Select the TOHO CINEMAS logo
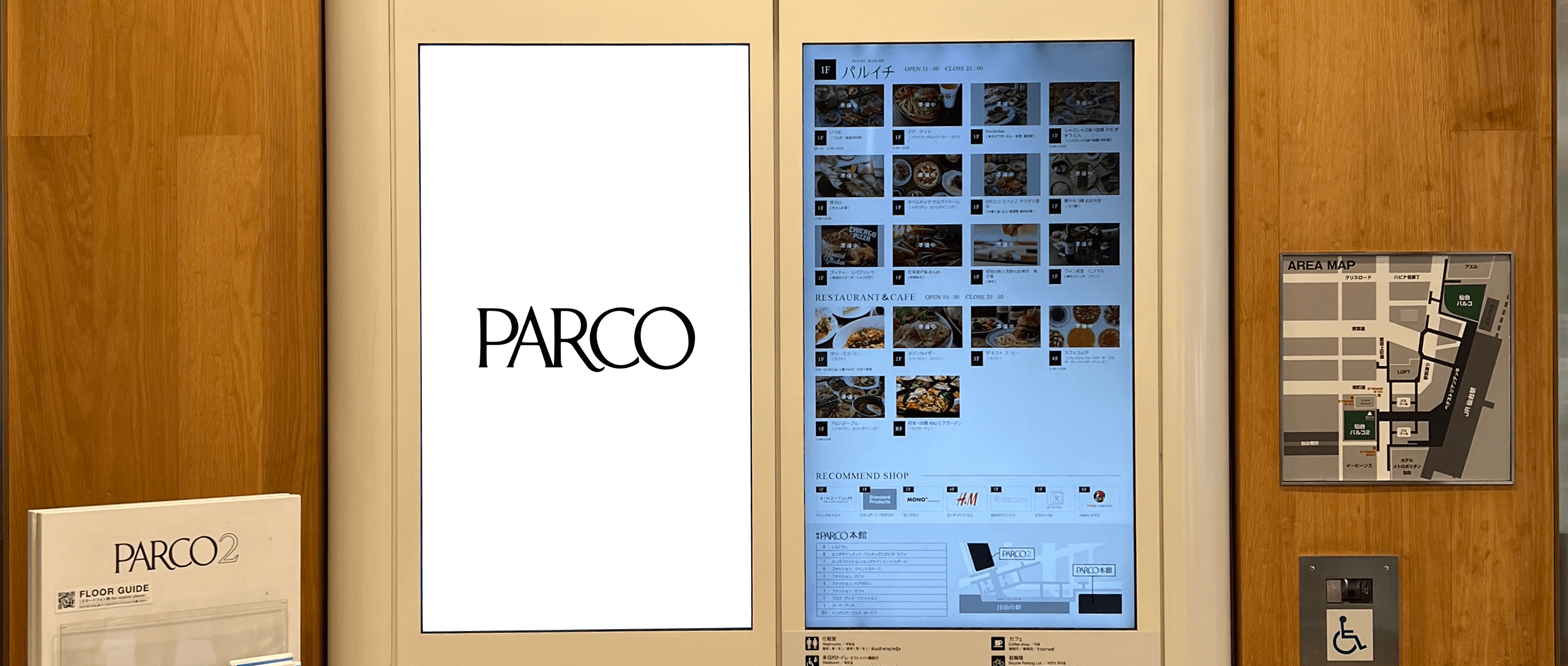Screen dimensions: 1568x666 (x=1099, y=498)
